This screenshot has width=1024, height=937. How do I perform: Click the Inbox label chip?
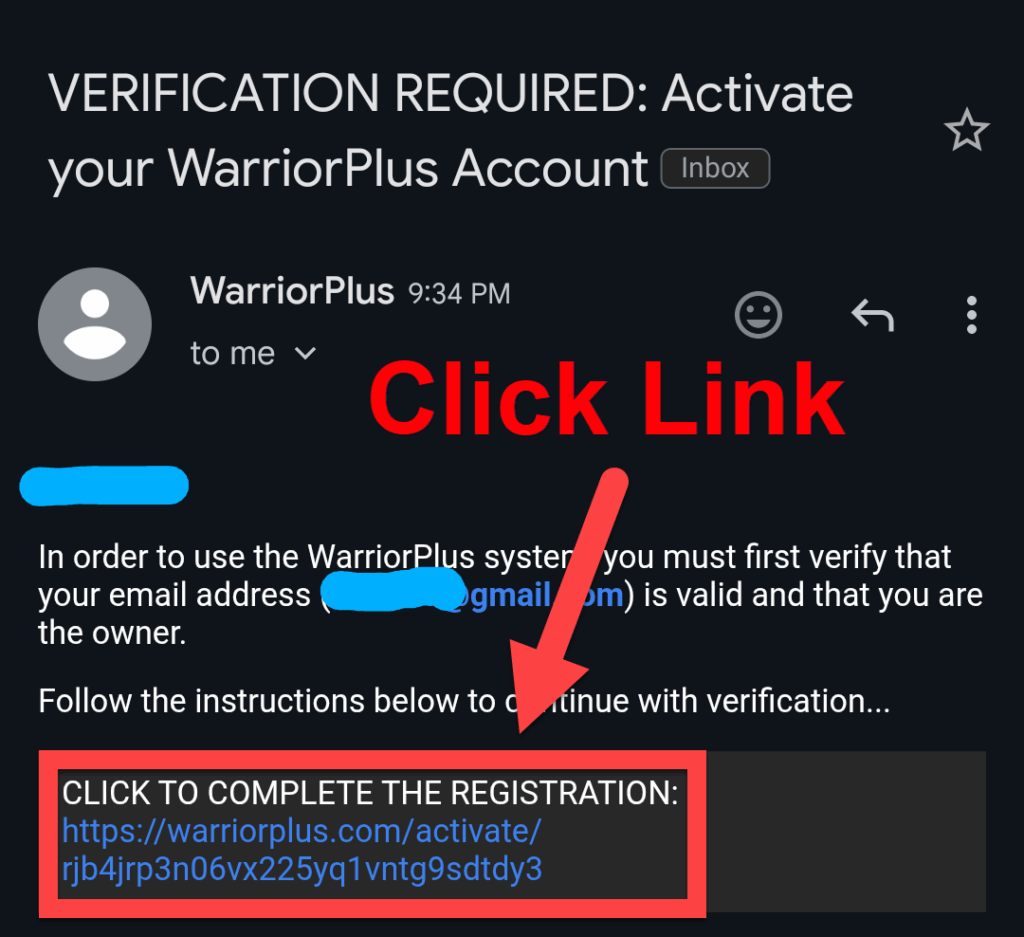pos(715,168)
